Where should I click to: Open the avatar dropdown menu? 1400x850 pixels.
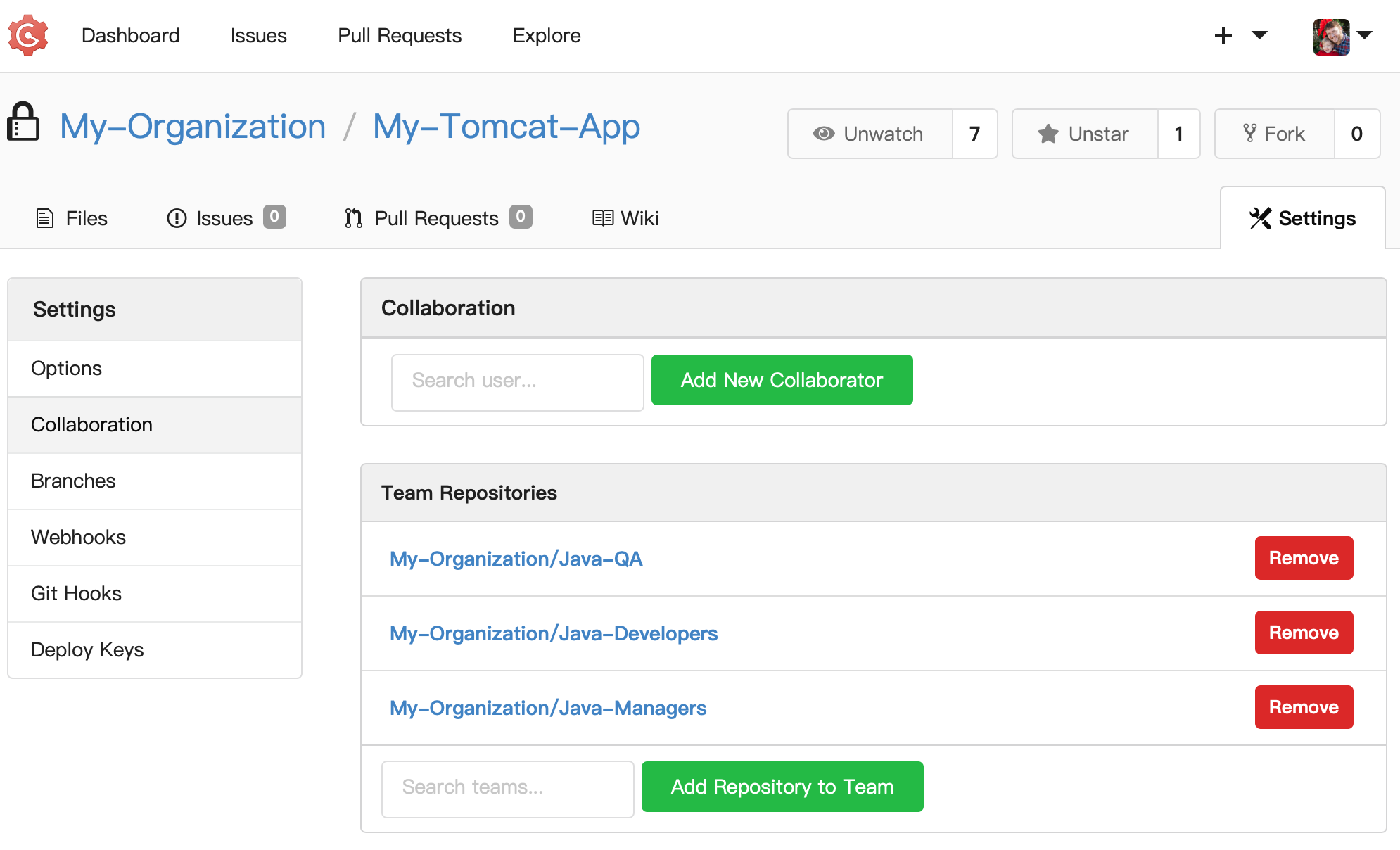(1366, 35)
